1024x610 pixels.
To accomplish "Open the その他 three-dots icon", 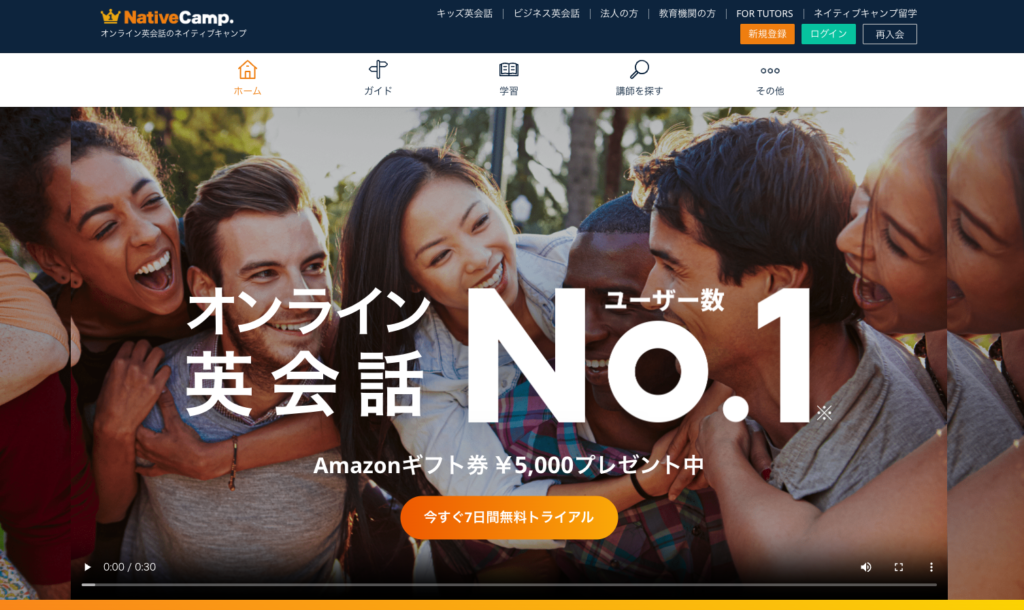I will [x=770, y=71].
